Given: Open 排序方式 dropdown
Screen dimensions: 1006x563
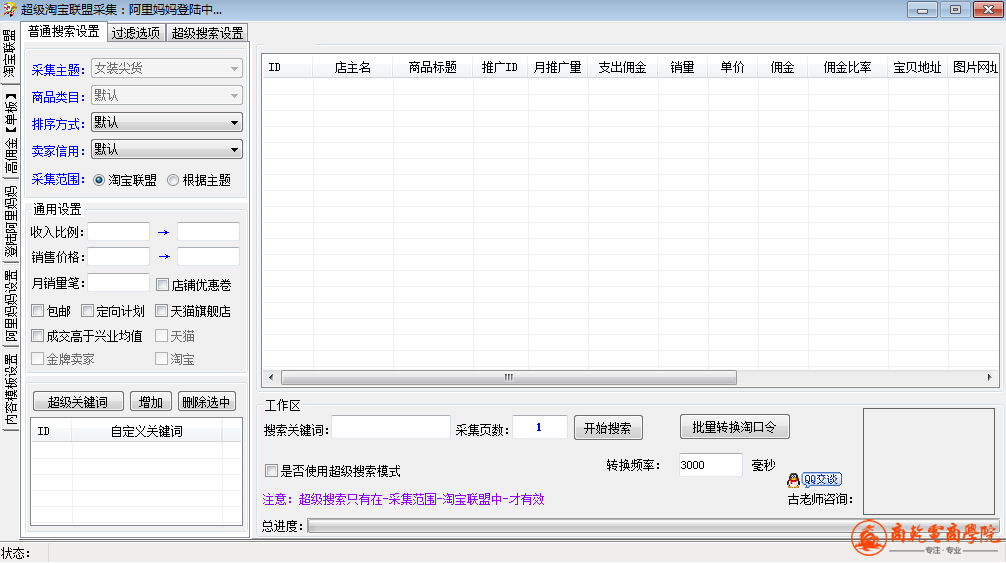Looking at the screenshot, I should pyautogui.click(x=167, y=122).
